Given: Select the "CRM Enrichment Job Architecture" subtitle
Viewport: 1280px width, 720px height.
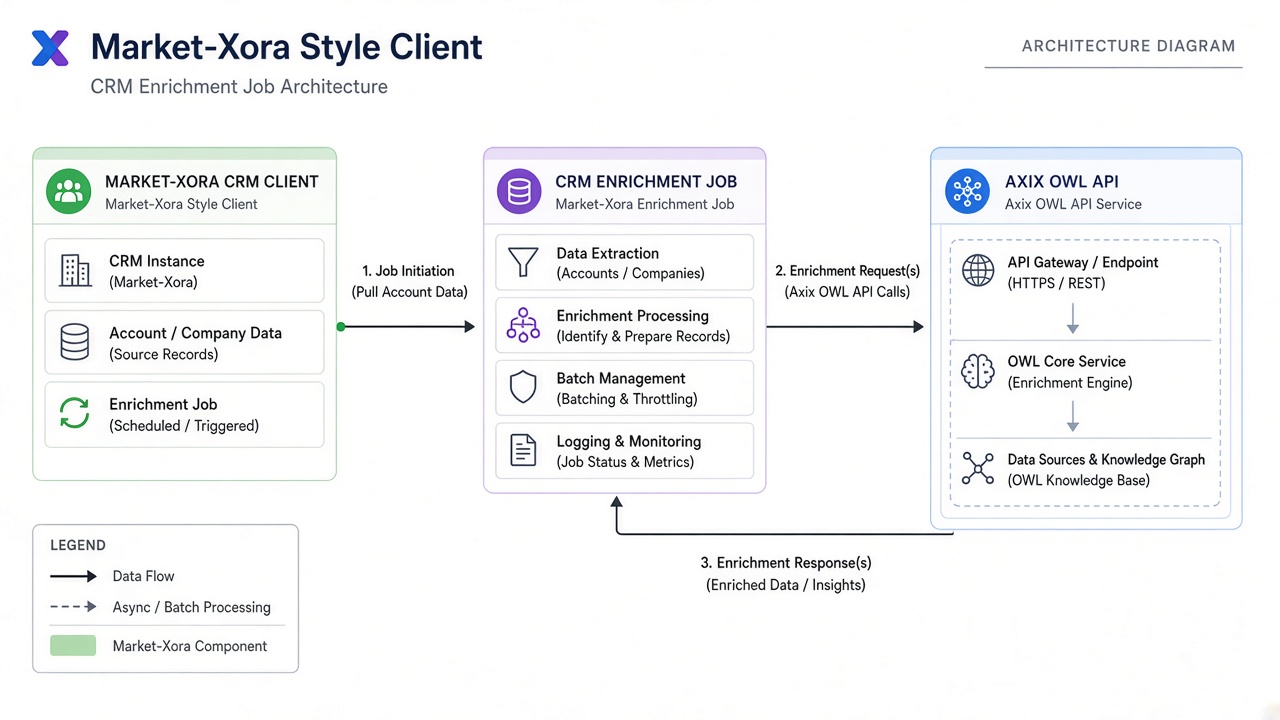Looking at the screenshot, I should 239,86.
